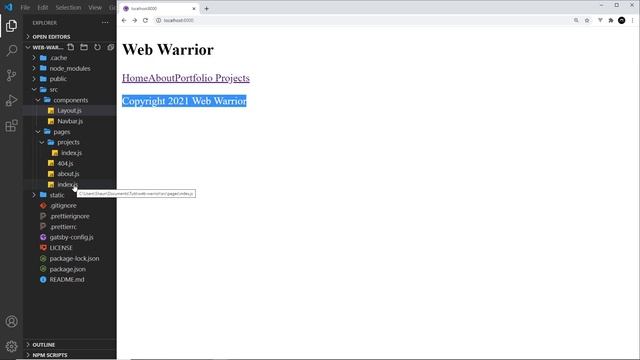Follow the Home link on the page
The width and height of the screenshot is (640, 360).
135,78
